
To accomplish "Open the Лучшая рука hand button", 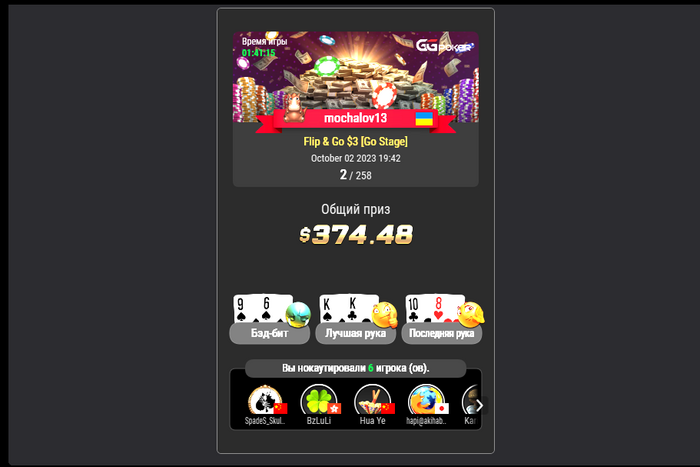I will point(356,334).
